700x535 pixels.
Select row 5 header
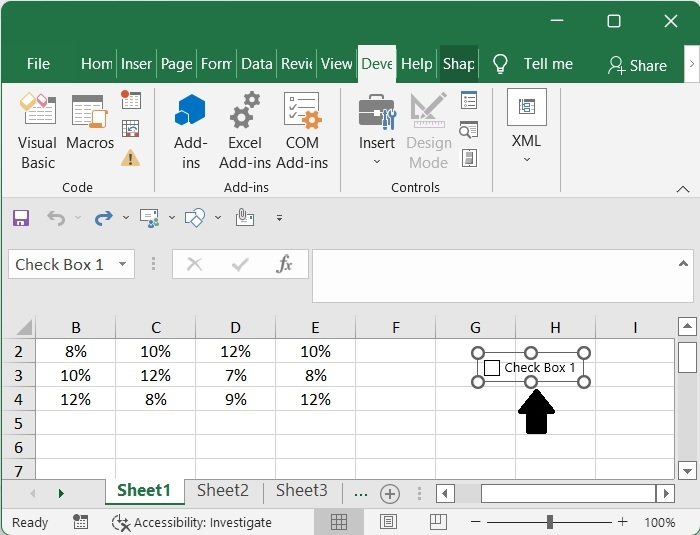(x=18, y=423)
